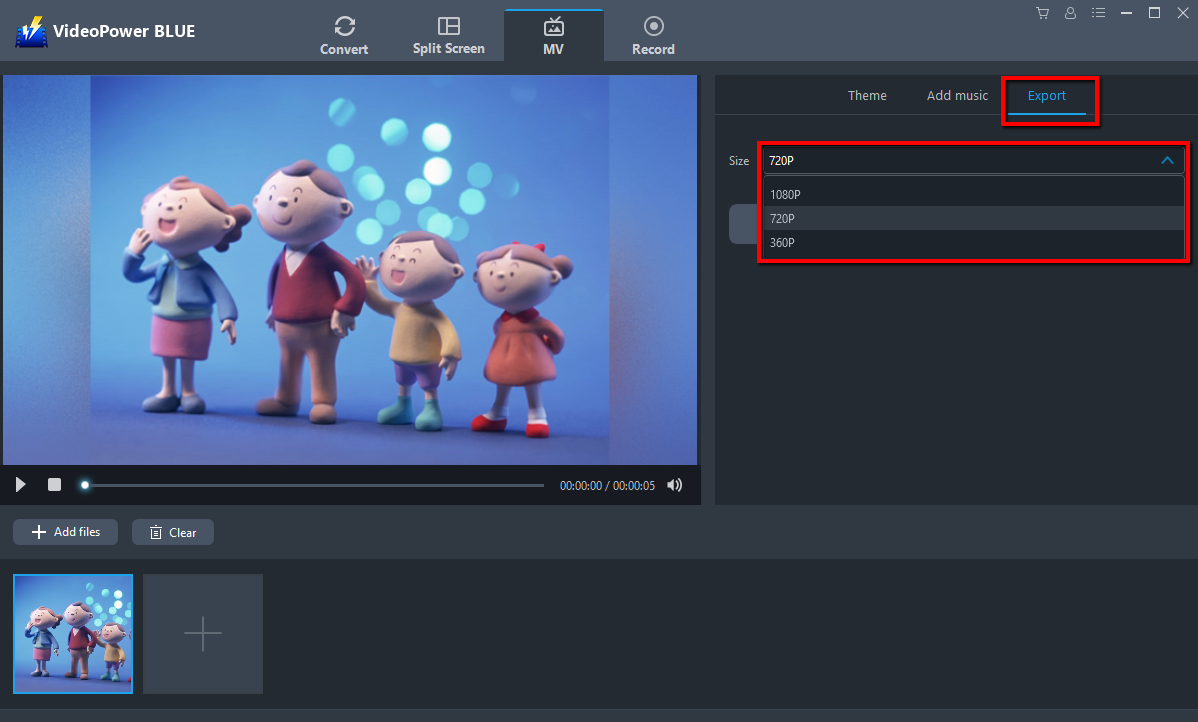Open the Record module
This screenshot has height=722, width=1198.
(x=653, y=33)
